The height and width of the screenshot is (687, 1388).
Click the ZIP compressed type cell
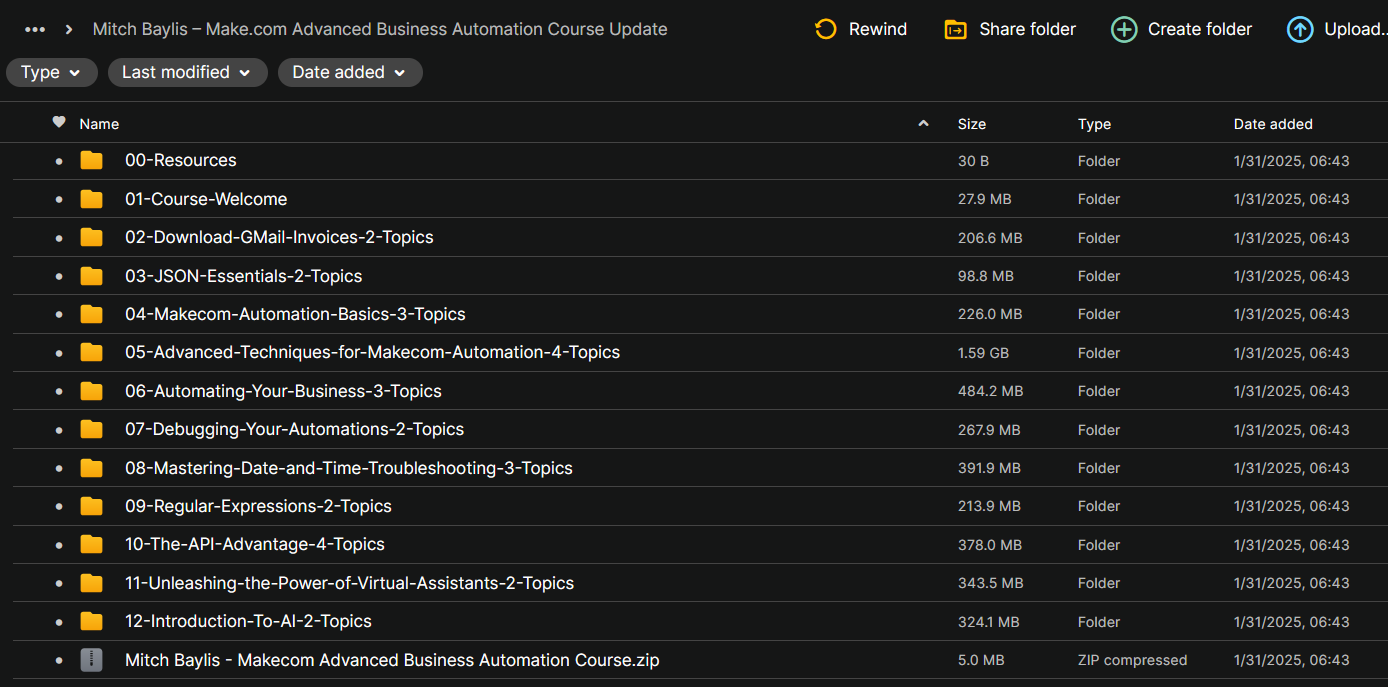tap(1133, 660)
